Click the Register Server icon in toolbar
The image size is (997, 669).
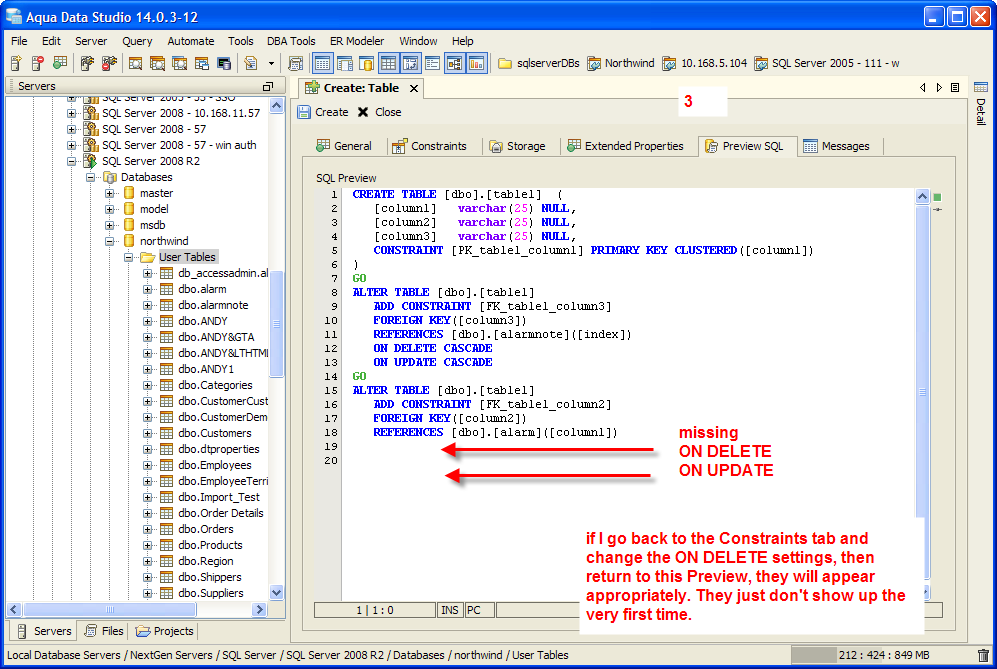[17, 63]
